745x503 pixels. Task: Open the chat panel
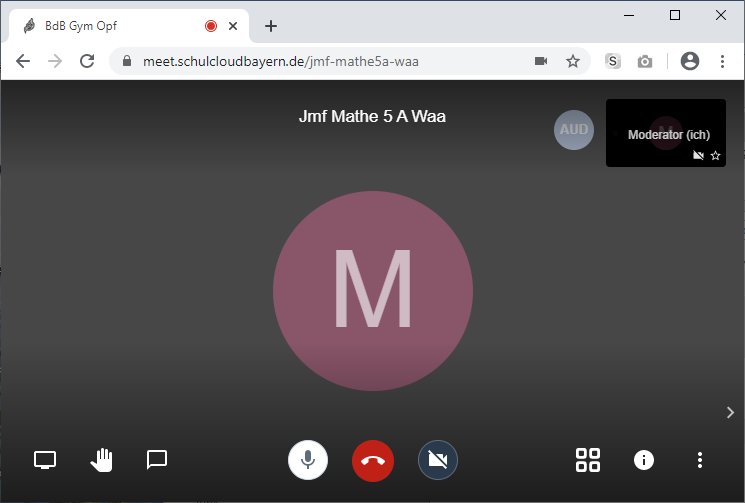point(157,460)
